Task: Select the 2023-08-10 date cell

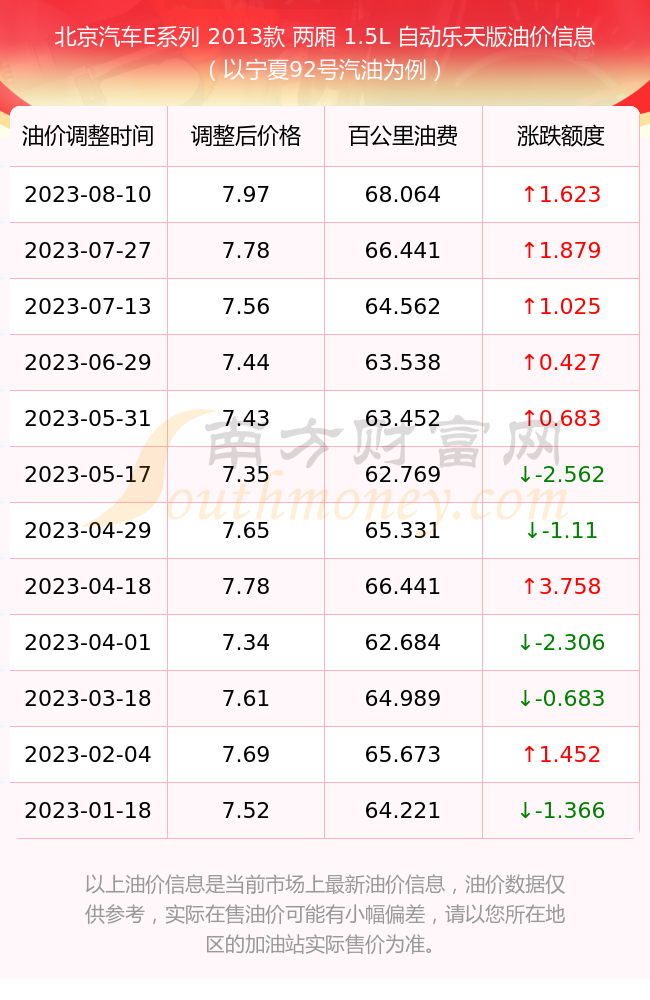Action: [88, 195]
